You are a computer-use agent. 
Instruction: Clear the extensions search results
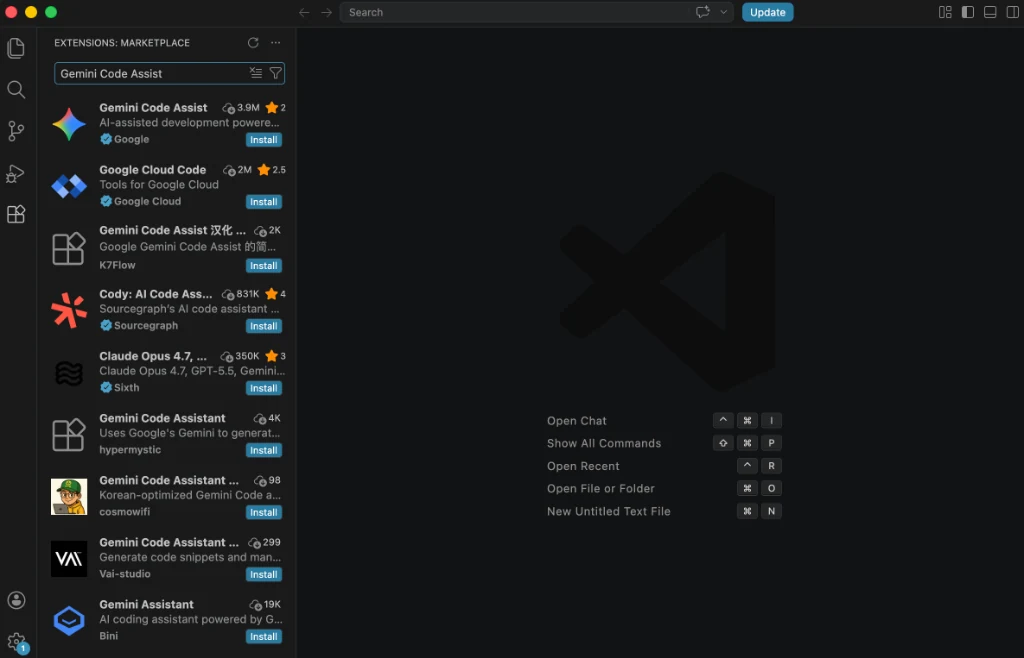pos(255,73)
